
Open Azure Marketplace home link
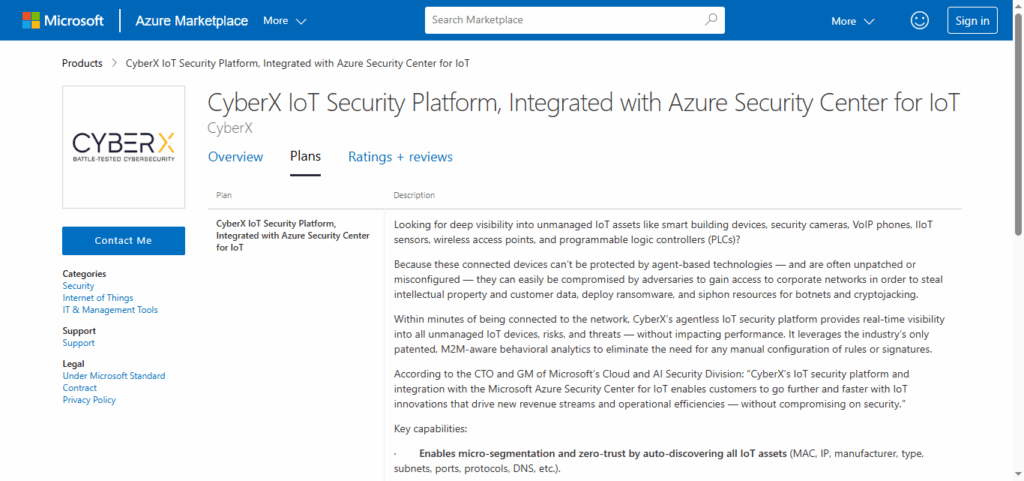coord(191,20)
